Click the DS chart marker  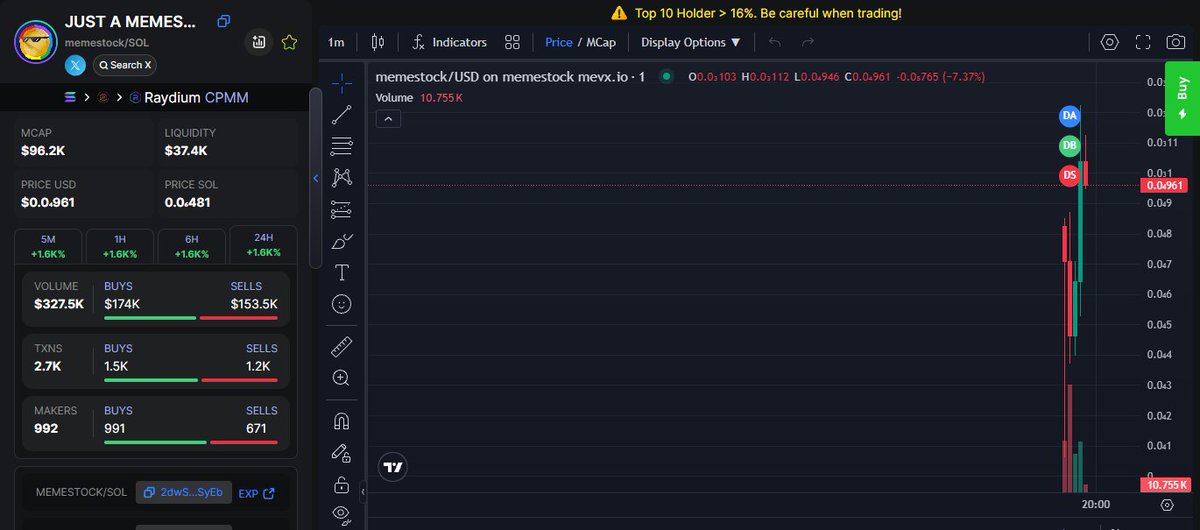point(1070,176)
